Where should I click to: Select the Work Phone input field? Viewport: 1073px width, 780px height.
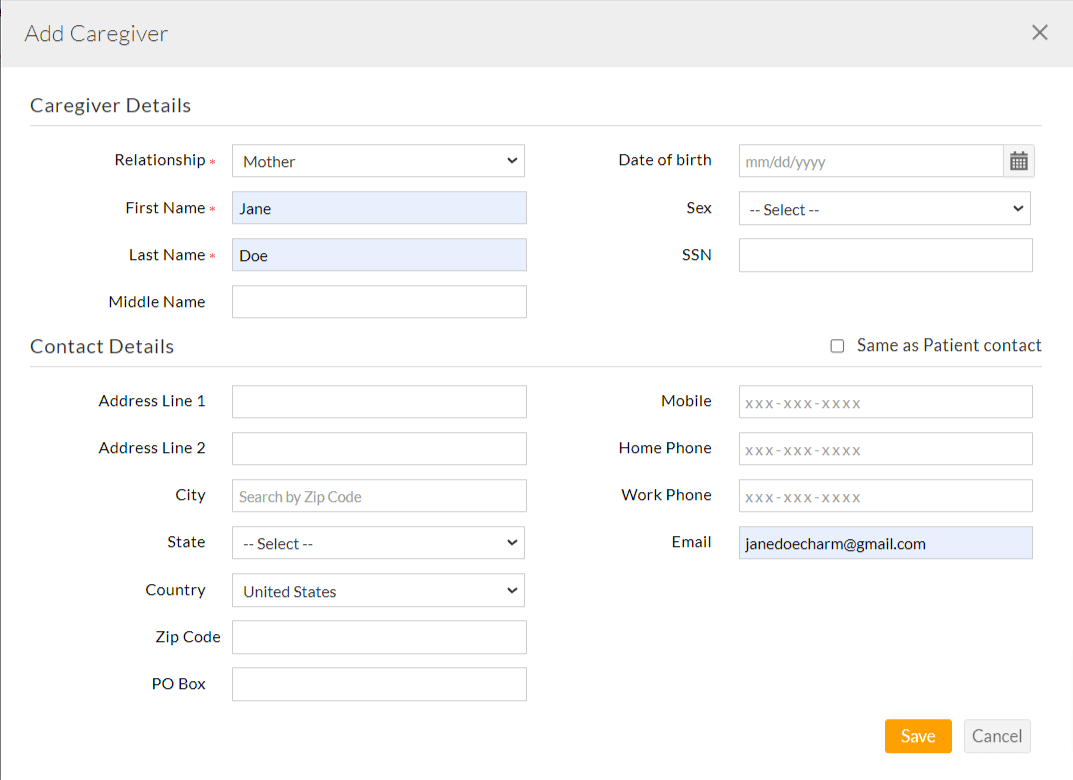tap(885, 496)
